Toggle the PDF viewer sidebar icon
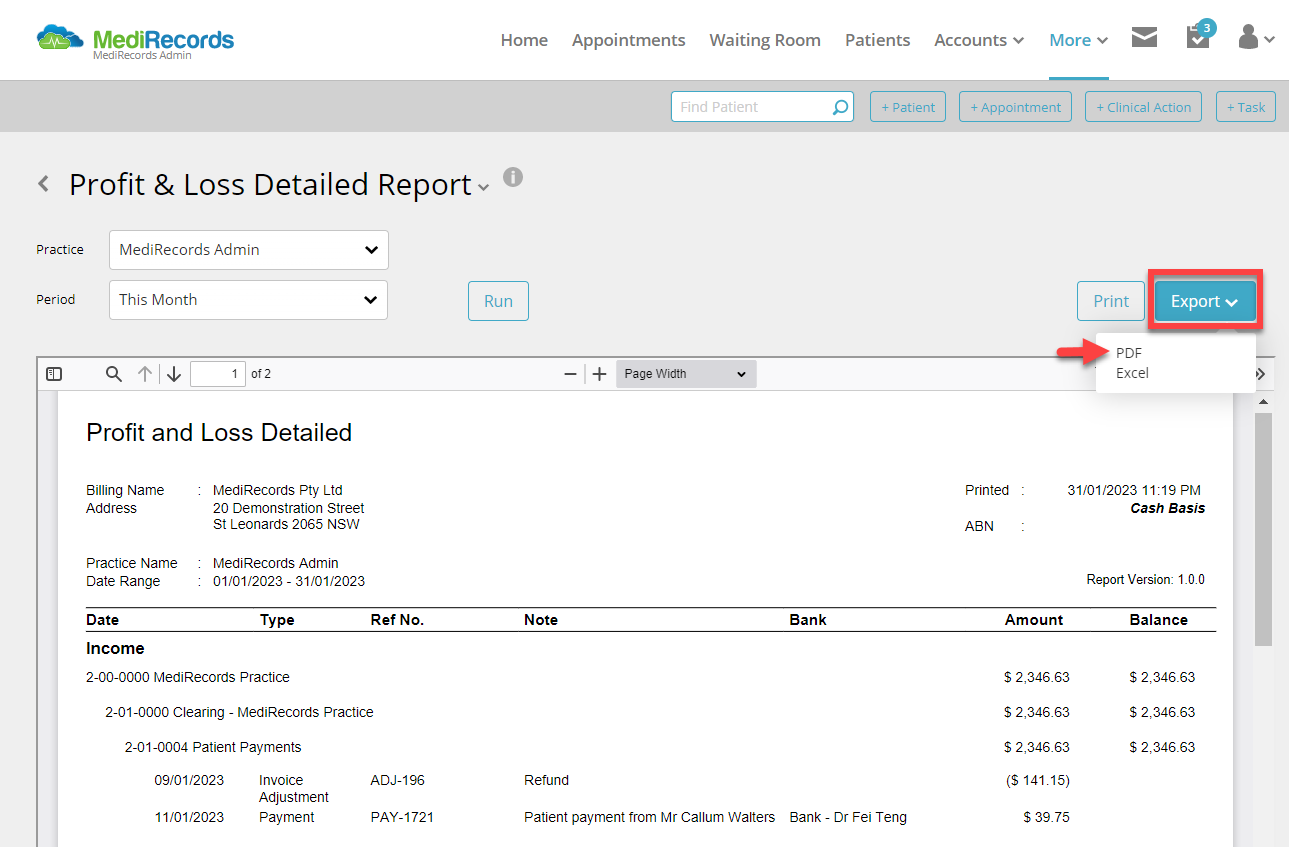Image resolution: width=1289 pixels, height=847 pixels. pos(54,374)
